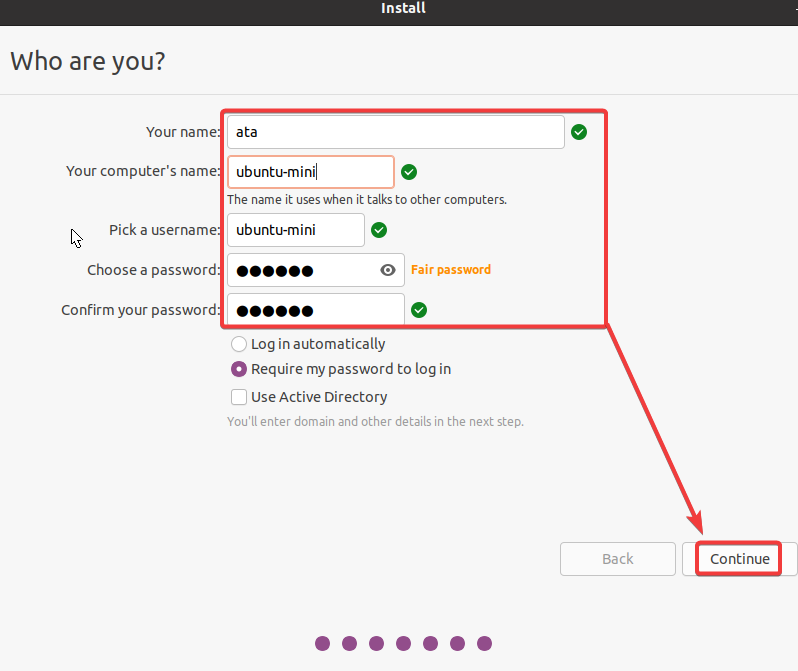Click the 'Pick a username' field

[x=296, y=230]
